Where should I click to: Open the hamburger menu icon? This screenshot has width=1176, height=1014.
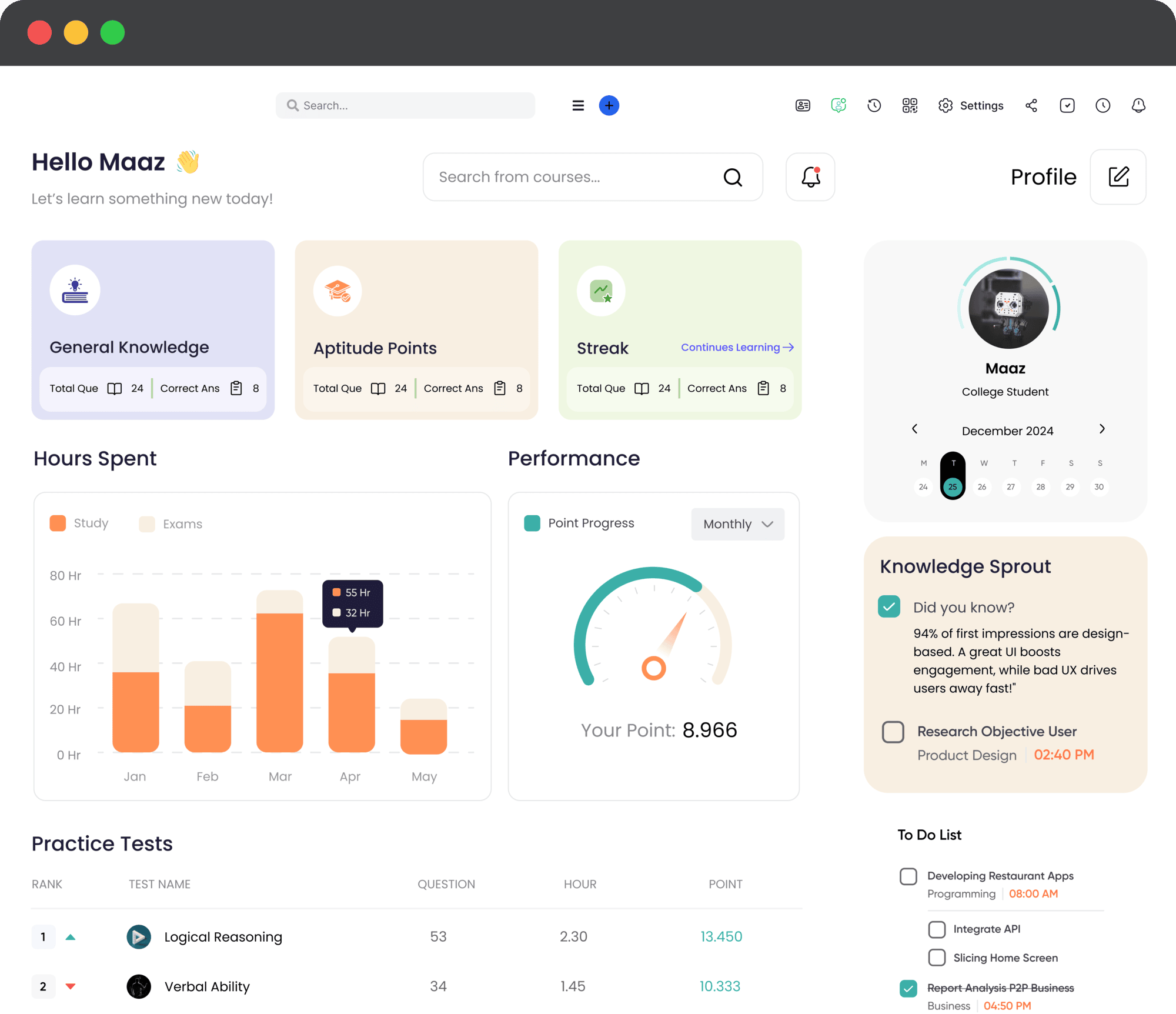pos(577,105)
